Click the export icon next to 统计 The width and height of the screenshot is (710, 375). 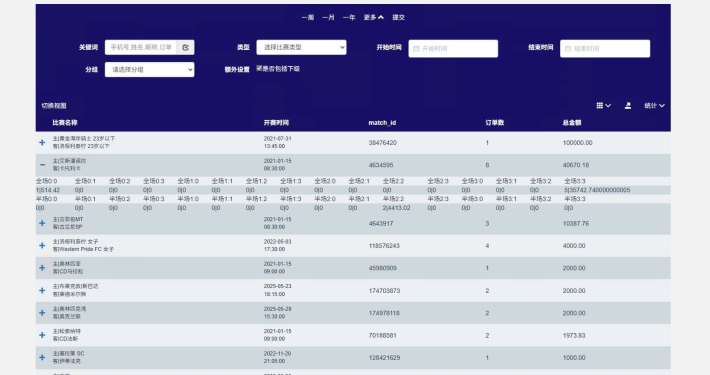[x=628, y=106]
